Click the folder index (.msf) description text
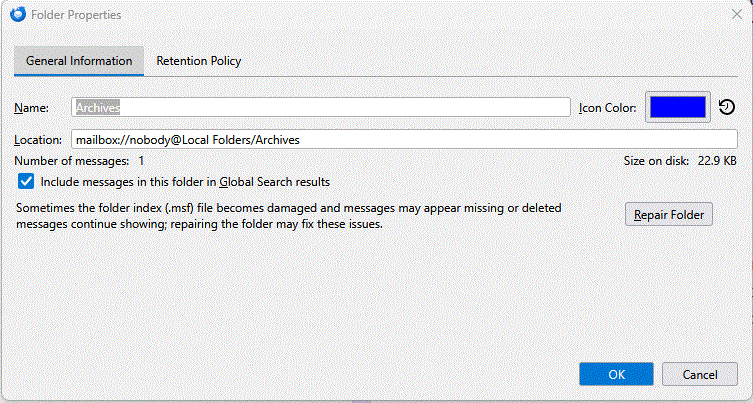The height and width of the screenshot is (403, 753). [x=290, y=216]
